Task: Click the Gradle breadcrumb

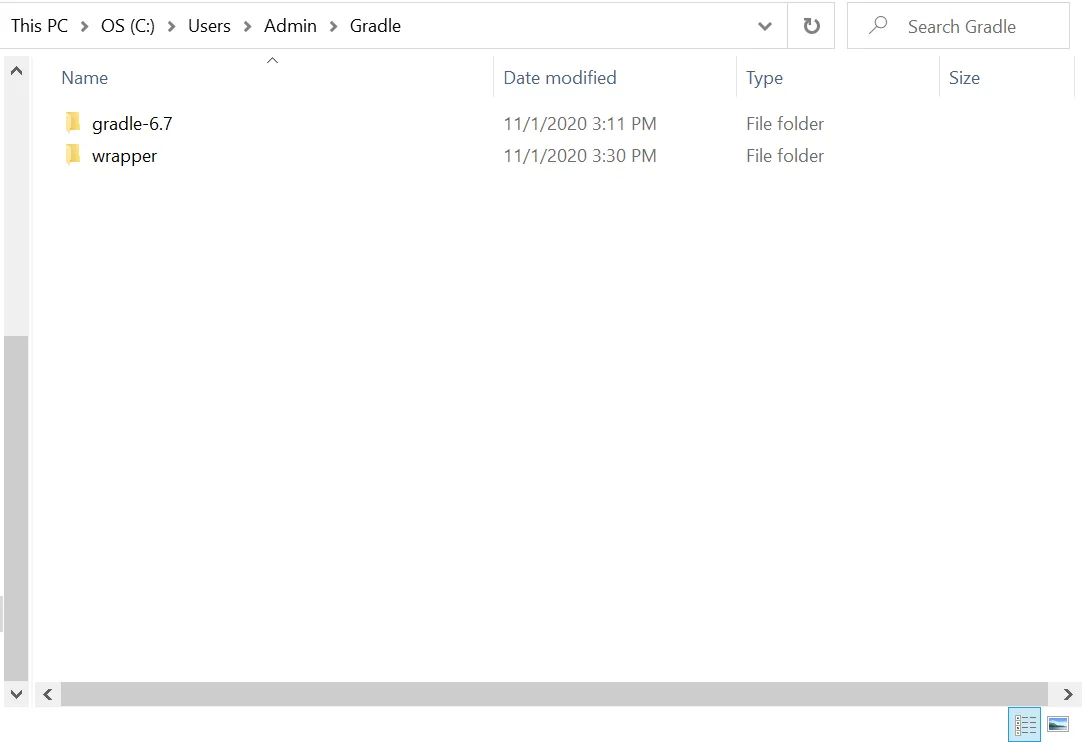Action: tap(375, 26)
